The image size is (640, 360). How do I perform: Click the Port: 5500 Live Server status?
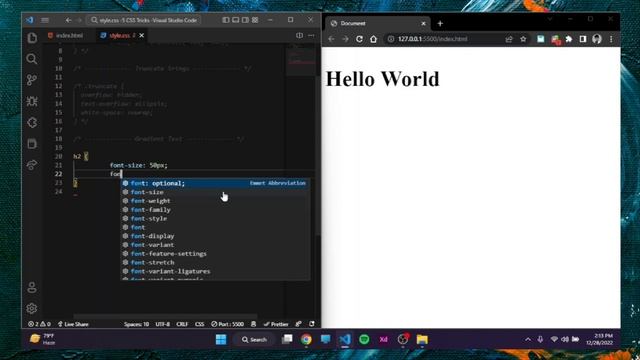click(x=227, y=324)
